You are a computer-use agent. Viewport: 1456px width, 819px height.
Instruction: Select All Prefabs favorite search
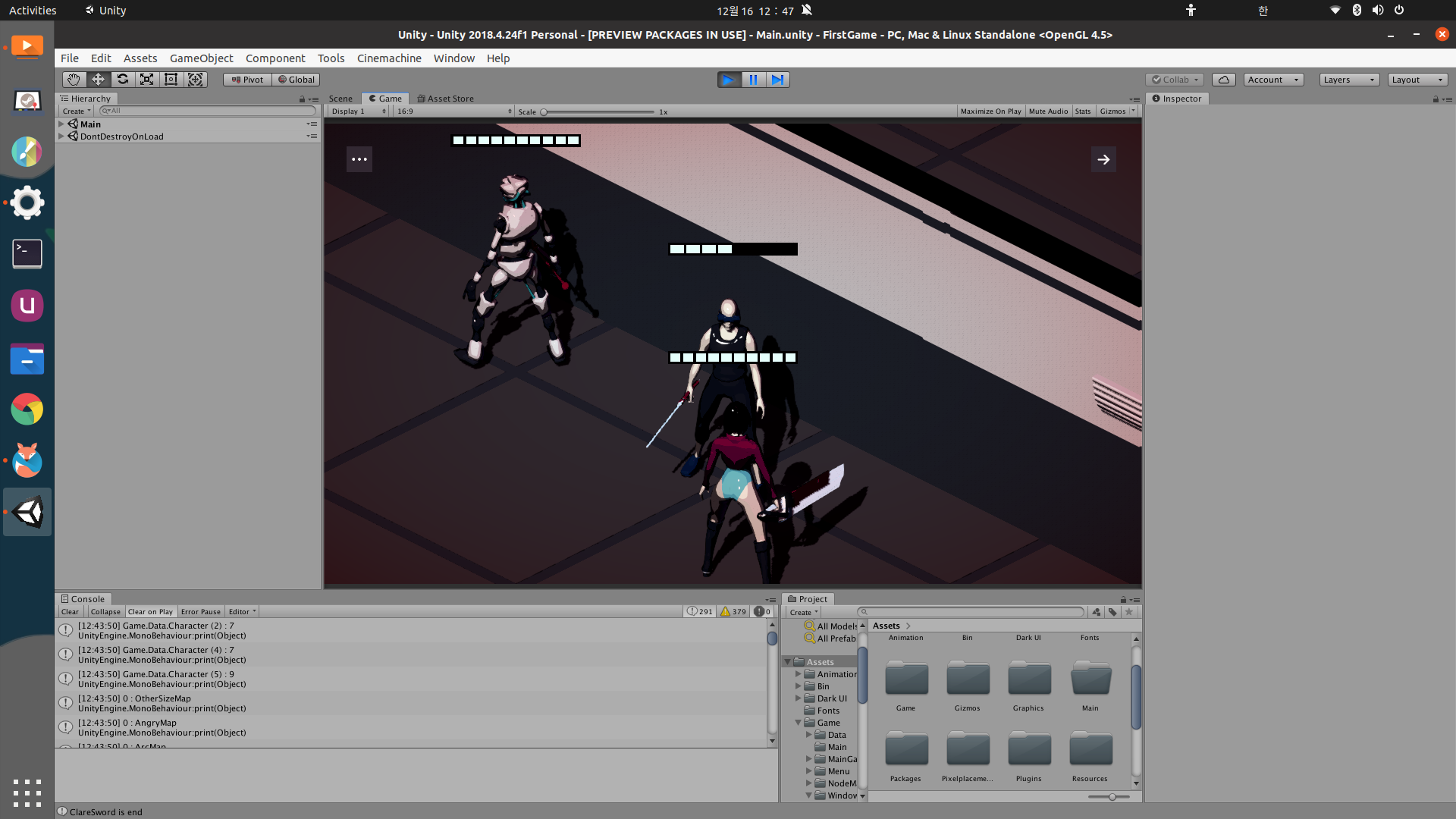831,639
